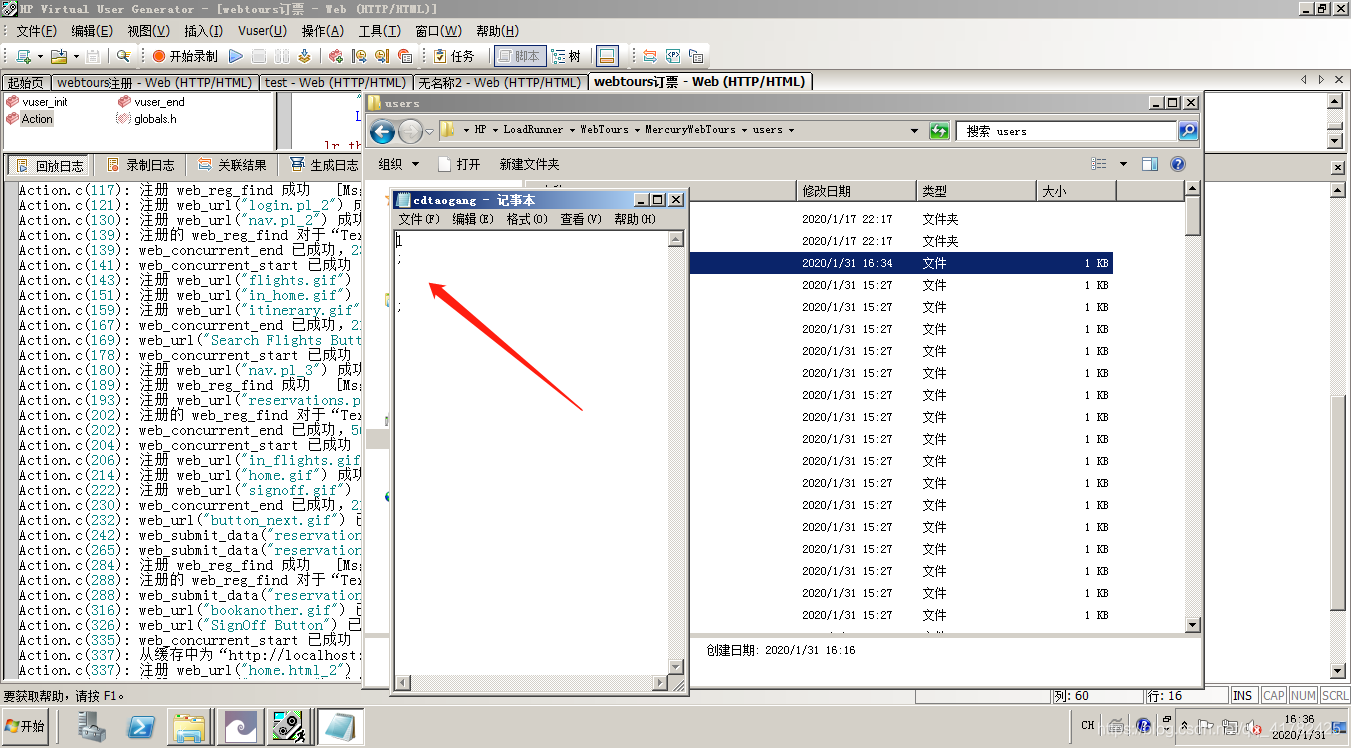Open Notepad 格式(O) menu
The width and height of the screenshot is (1351, 748).
pyautogui.click(x=526, y=219)
